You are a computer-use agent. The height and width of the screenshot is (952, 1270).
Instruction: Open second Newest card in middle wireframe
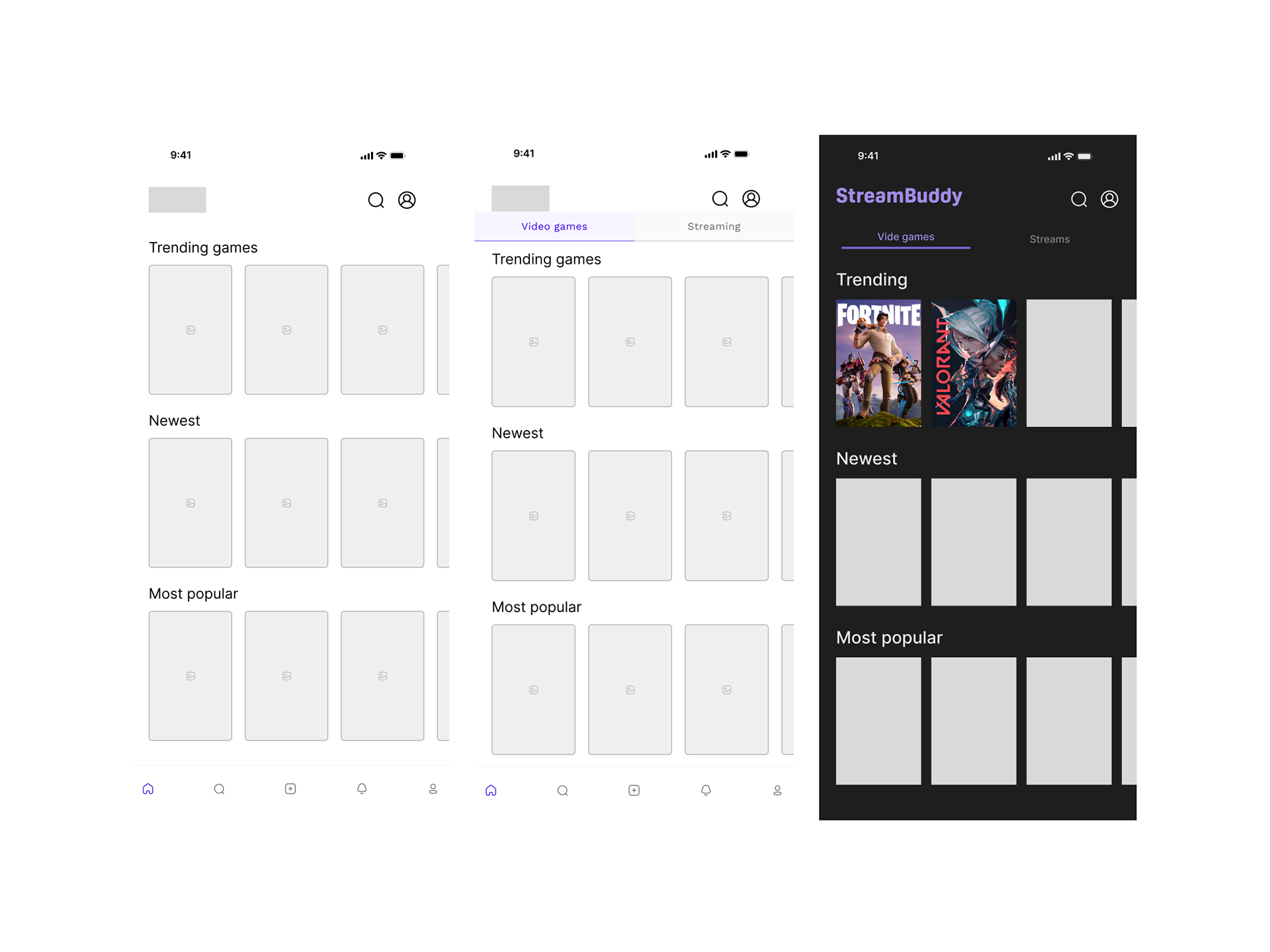(630, 516)
